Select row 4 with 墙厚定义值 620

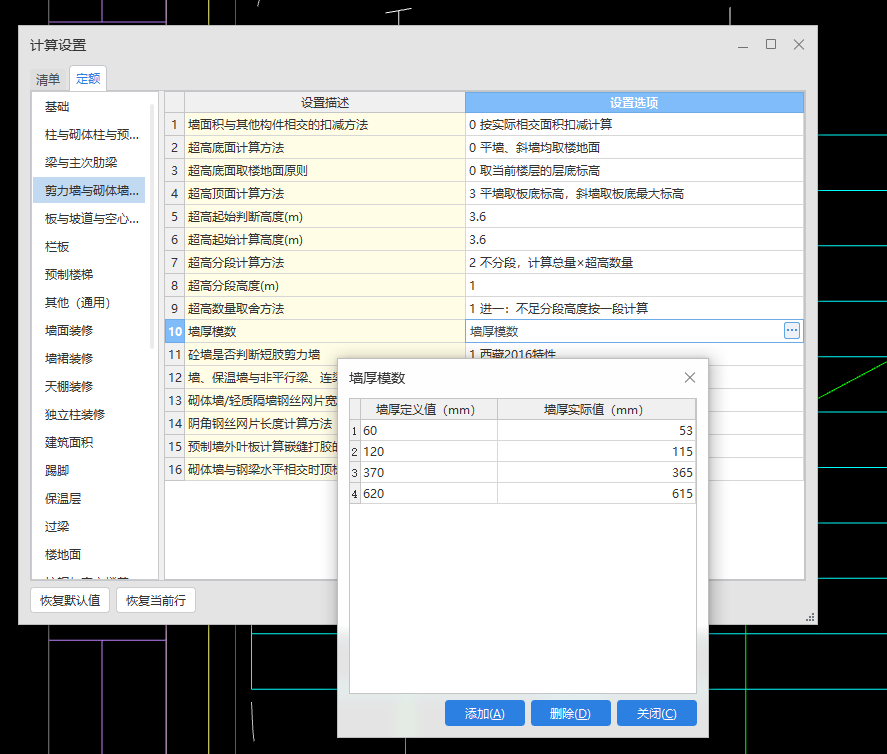(x=430, y=494)
